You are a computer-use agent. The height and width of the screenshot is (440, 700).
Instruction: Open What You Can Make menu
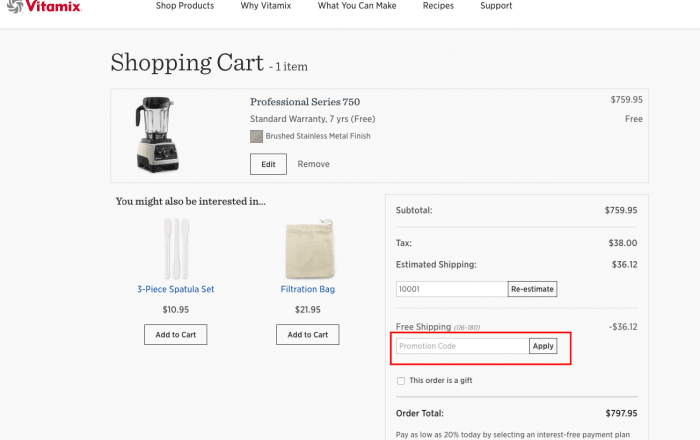(x=357, y=6)
